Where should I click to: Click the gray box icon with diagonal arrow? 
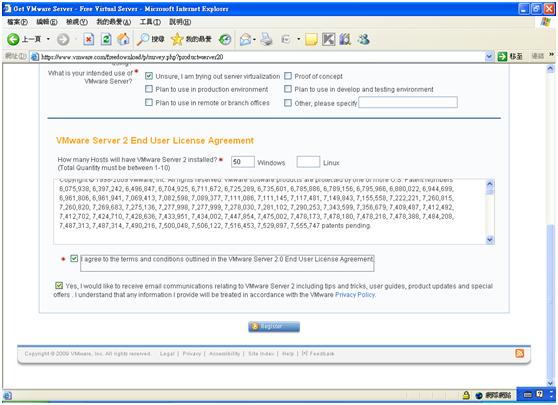tap(328, 39)
